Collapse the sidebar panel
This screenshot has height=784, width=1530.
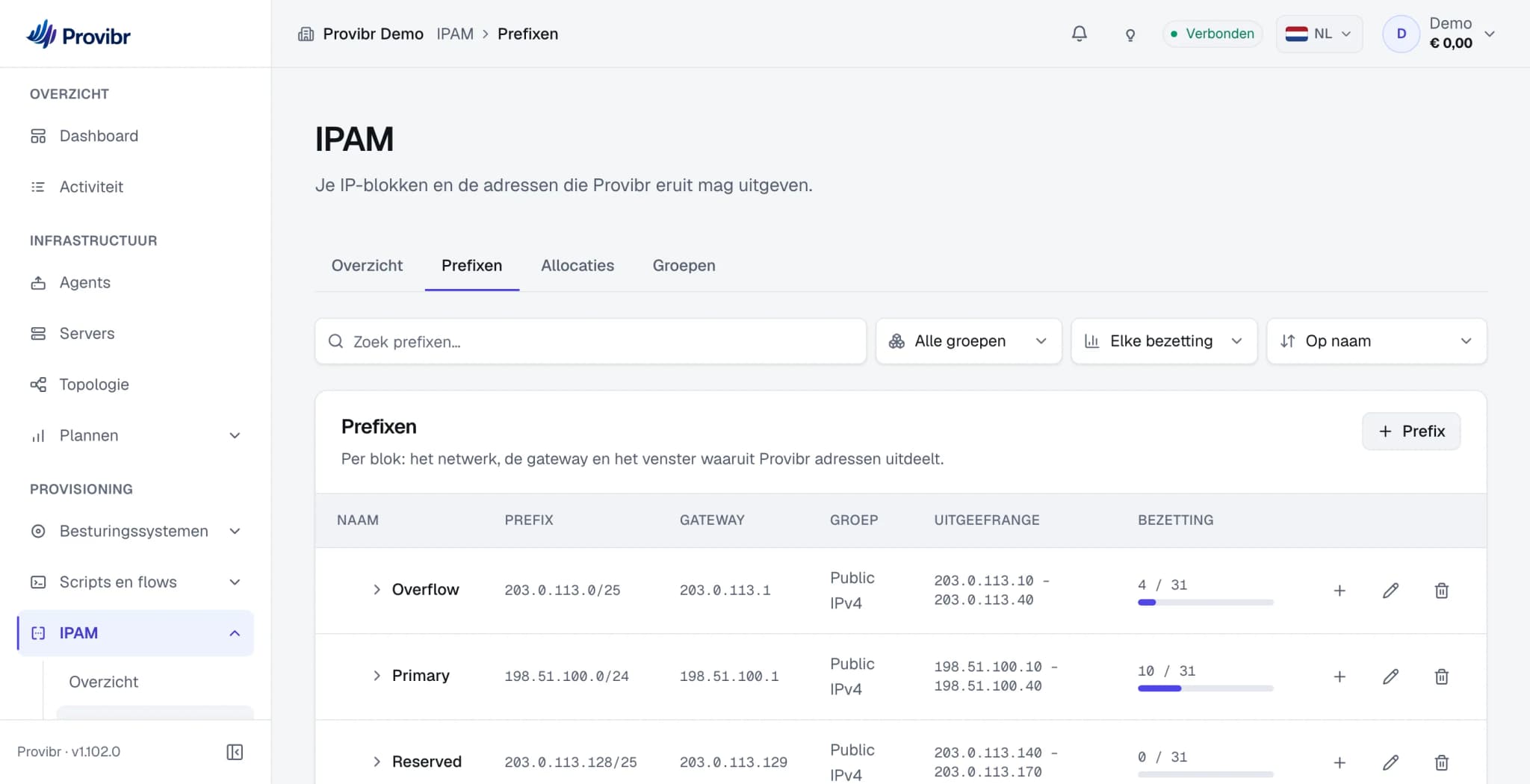[235, 752]
